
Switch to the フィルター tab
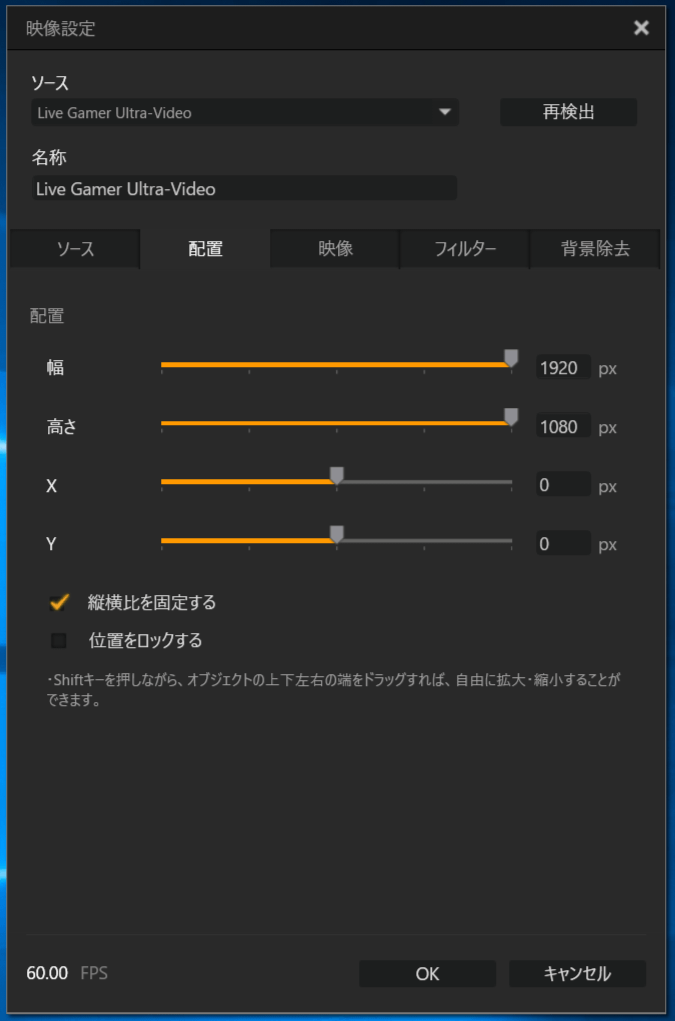(x=465, y=249)
